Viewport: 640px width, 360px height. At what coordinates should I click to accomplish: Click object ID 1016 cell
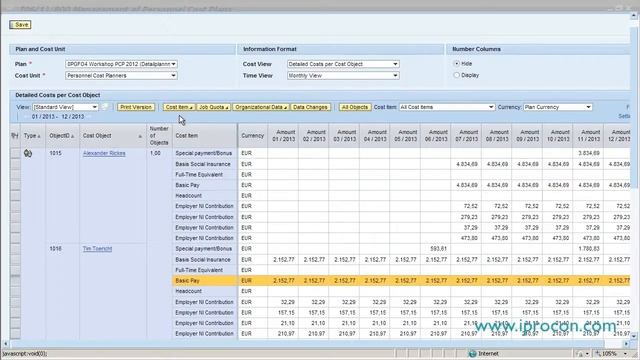click(x=55, y=249)
